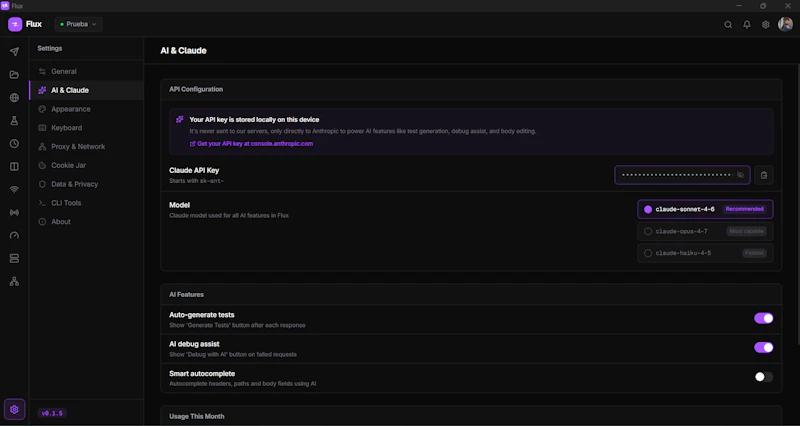Click the purple Flux logo icon
Viewport: 800px width, 426px height.
(15, 24)
